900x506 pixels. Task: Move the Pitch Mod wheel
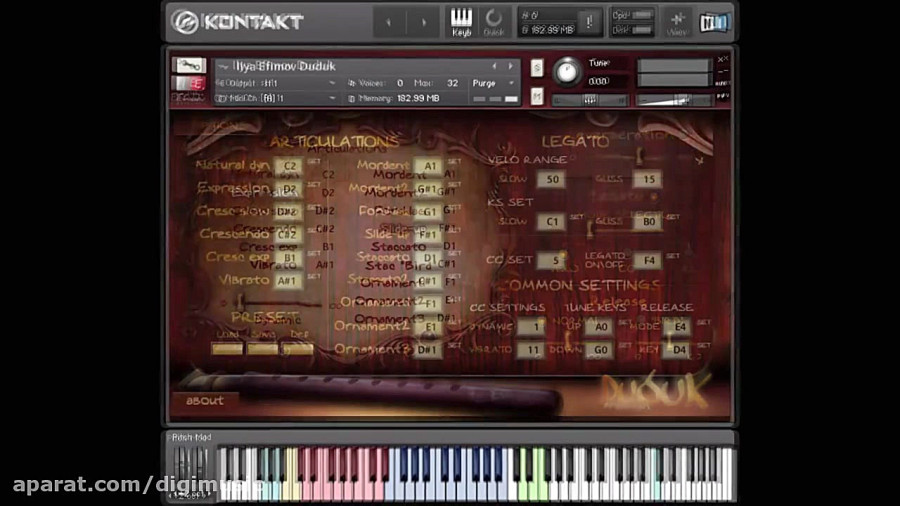[x=192, y=465]
